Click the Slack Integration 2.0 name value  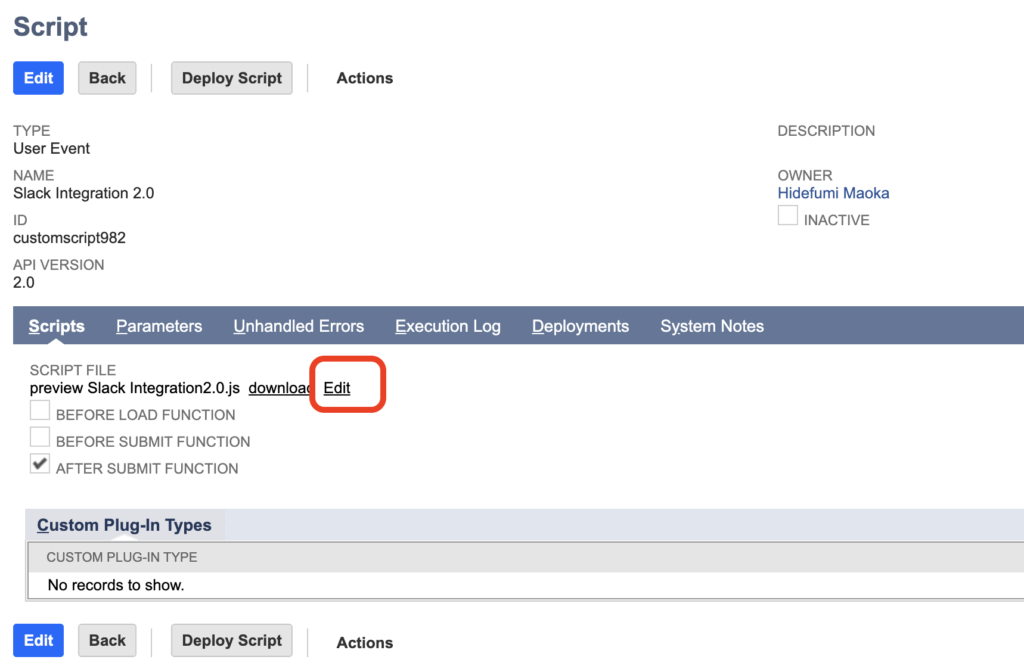click(84, 193)
